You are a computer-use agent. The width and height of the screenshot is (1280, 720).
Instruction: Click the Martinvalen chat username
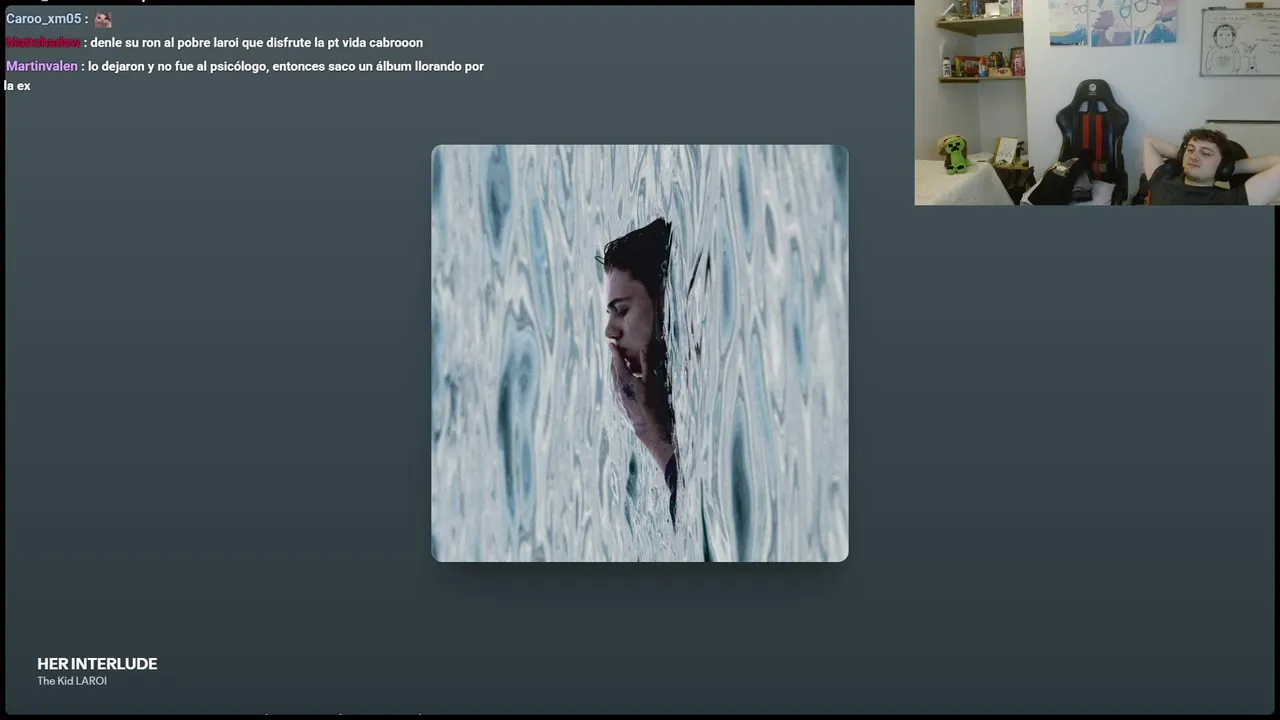click(41, 66)
